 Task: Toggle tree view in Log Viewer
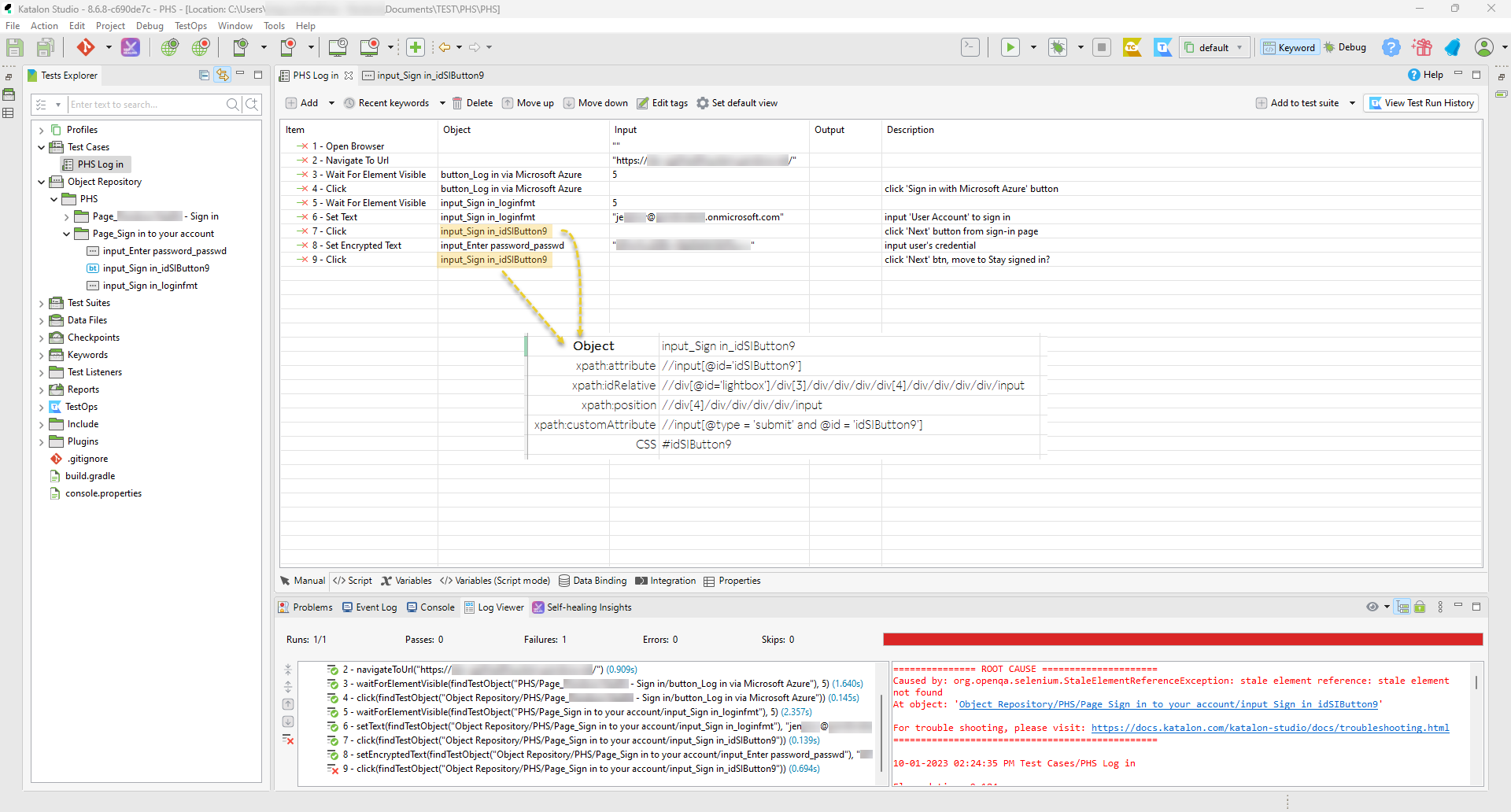tap(1403, 607)
